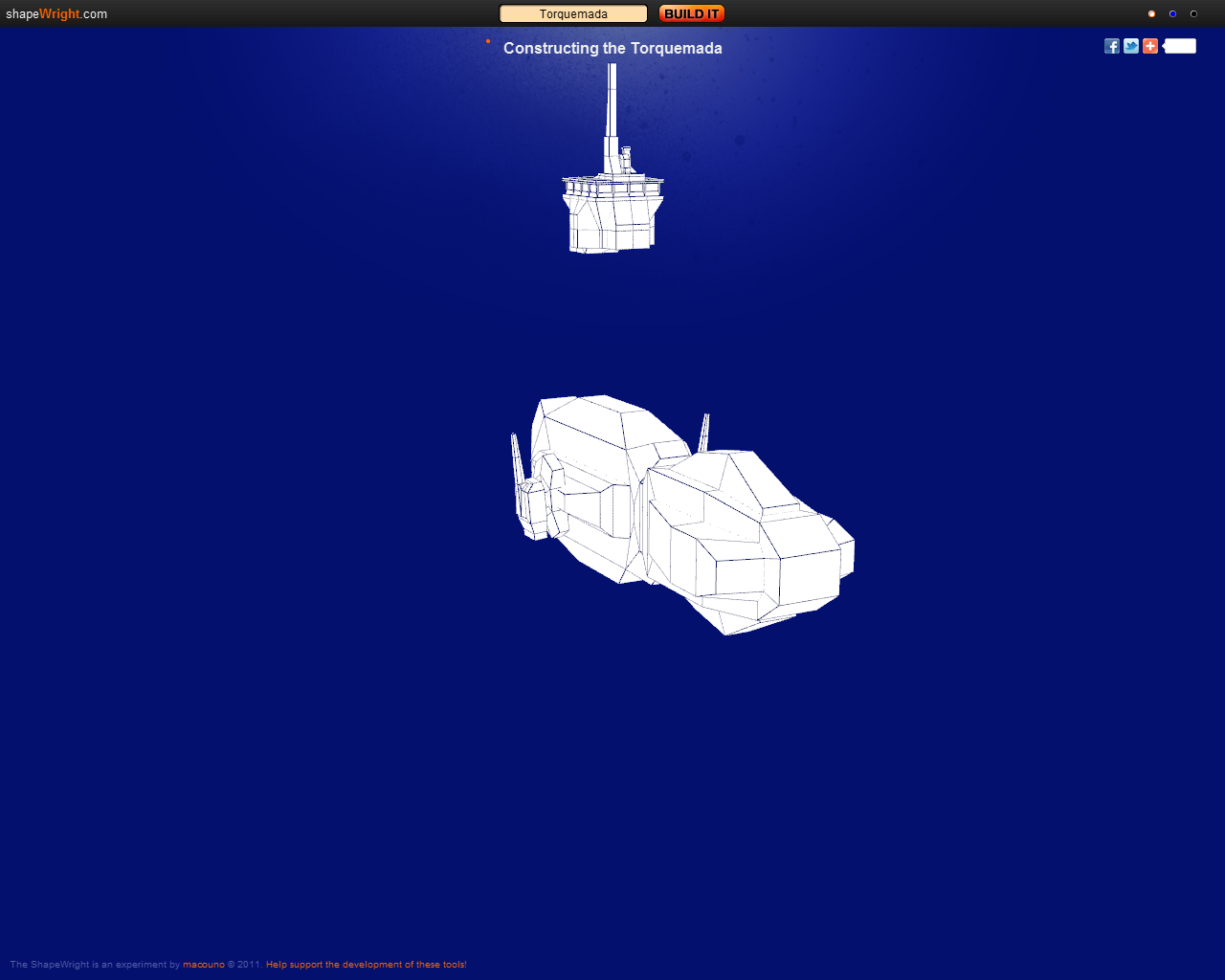Click the 'Constructing the Torquemada' heading

pos(612,48)
